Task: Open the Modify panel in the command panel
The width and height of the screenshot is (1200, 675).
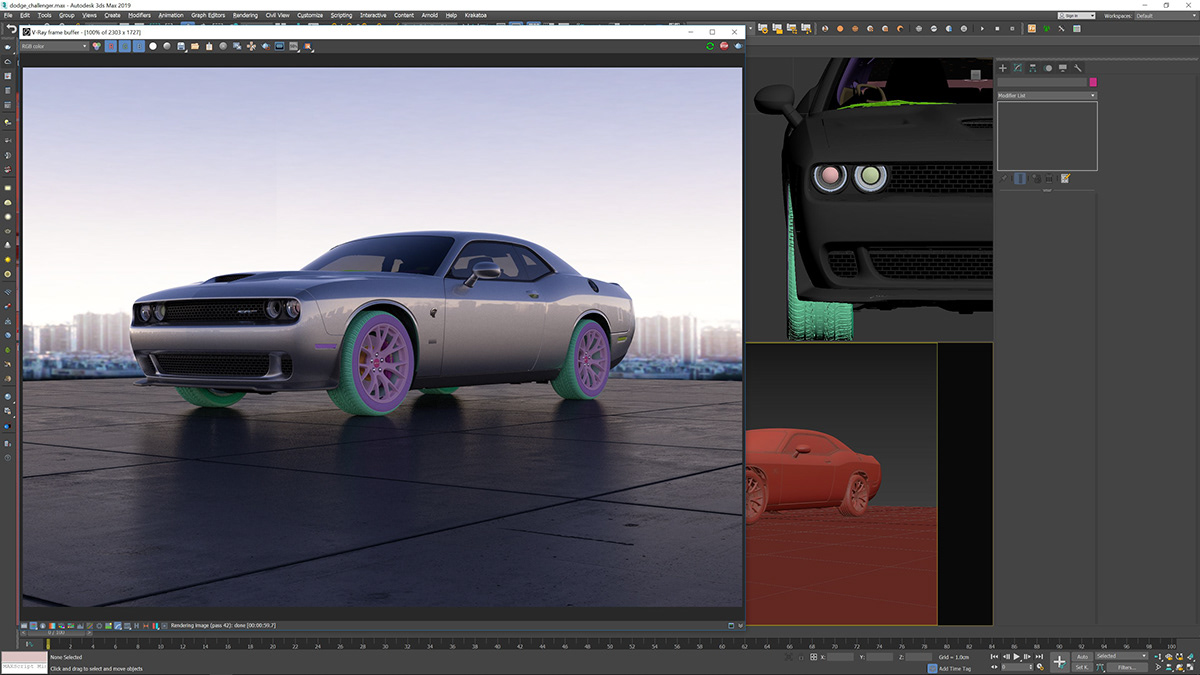Action: point(1018,68)
